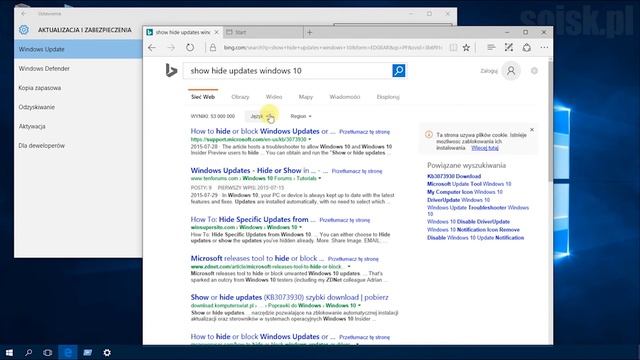Select Dla deweloperów in Settings sidebar
Image resolution: width=640 pixels, height=360 pixels.
click(x=78, y=145)
